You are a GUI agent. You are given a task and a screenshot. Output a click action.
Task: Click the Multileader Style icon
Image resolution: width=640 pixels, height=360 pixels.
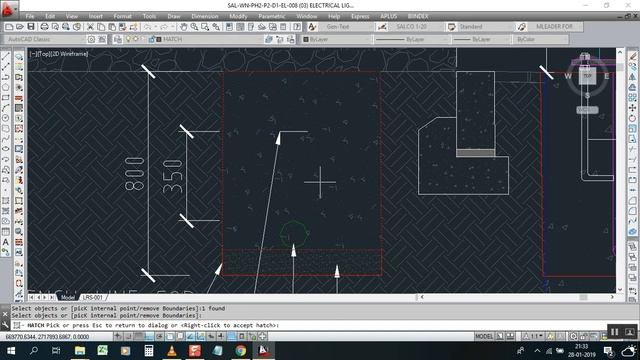522,27
